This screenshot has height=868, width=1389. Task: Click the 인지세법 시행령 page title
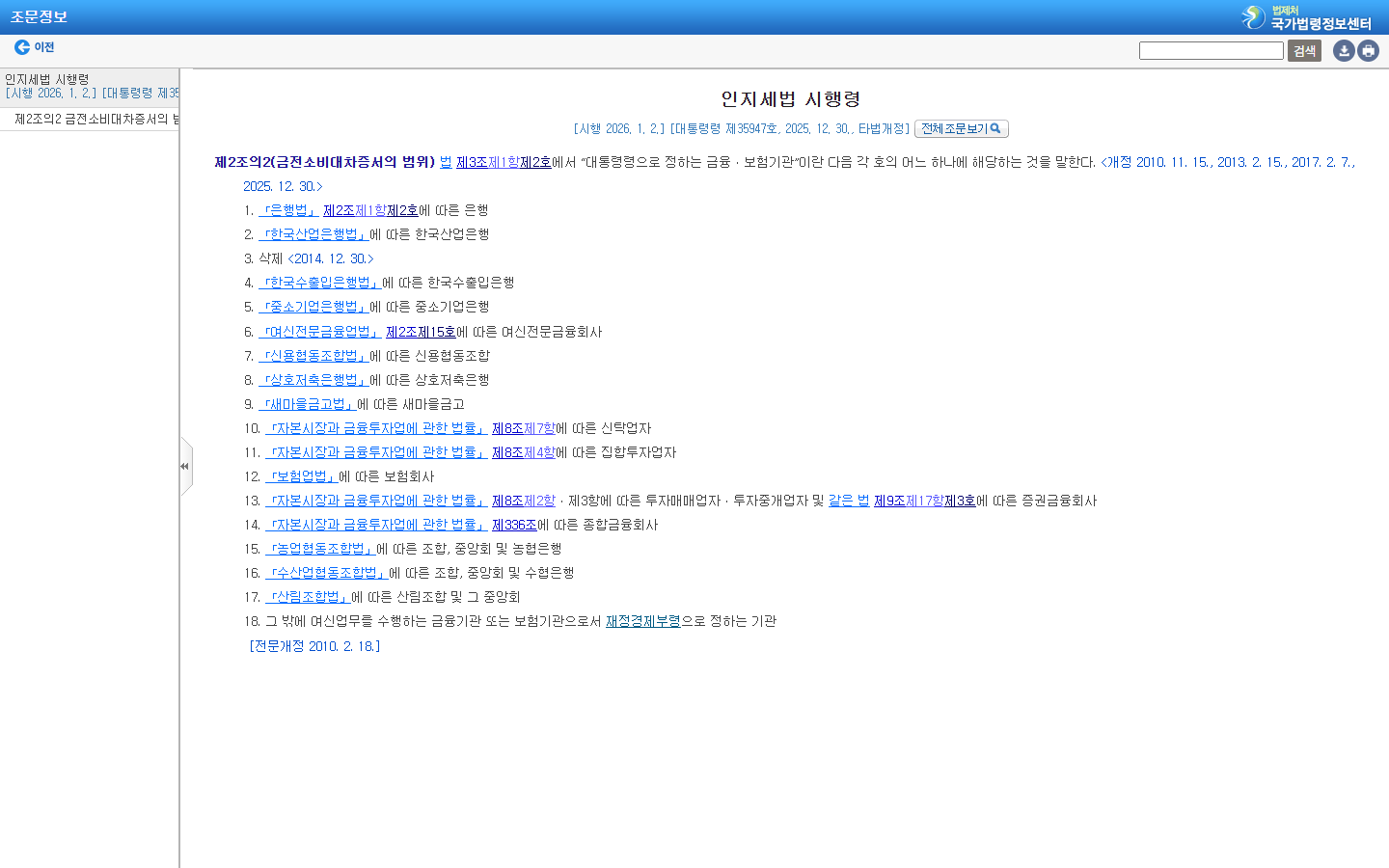791,99
